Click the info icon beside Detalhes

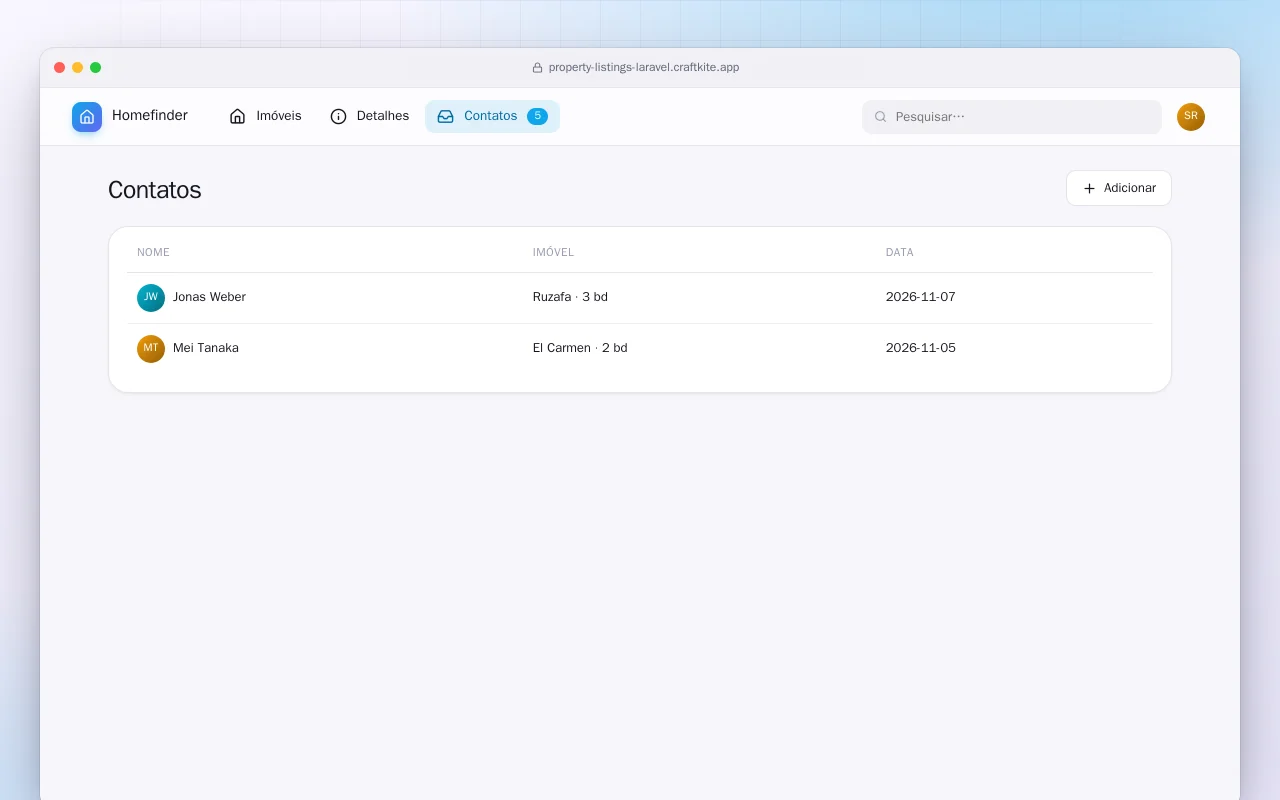[x=338, y=116]
